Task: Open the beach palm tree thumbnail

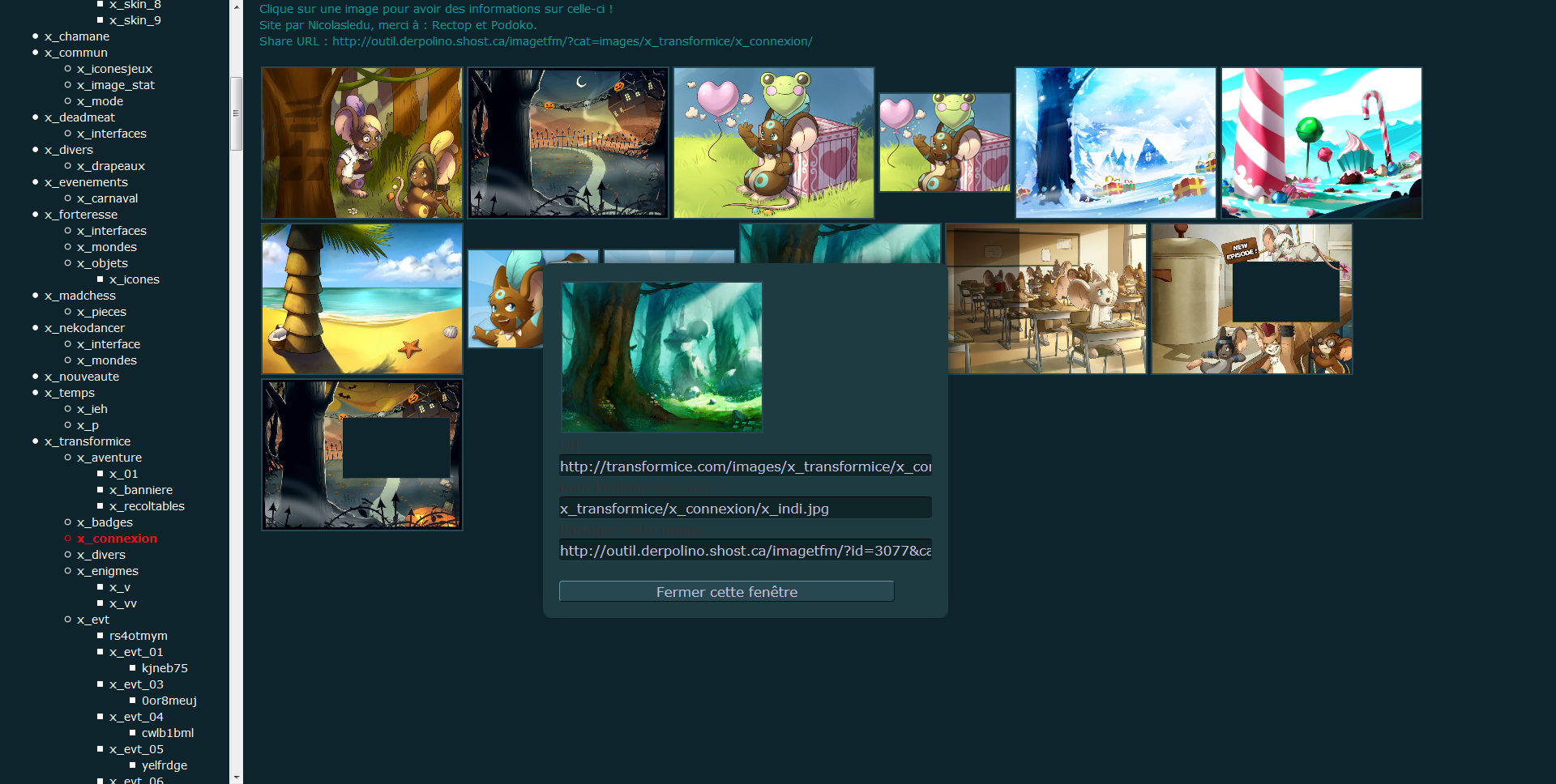Action: pyautogui.click(x=361, y=299)
